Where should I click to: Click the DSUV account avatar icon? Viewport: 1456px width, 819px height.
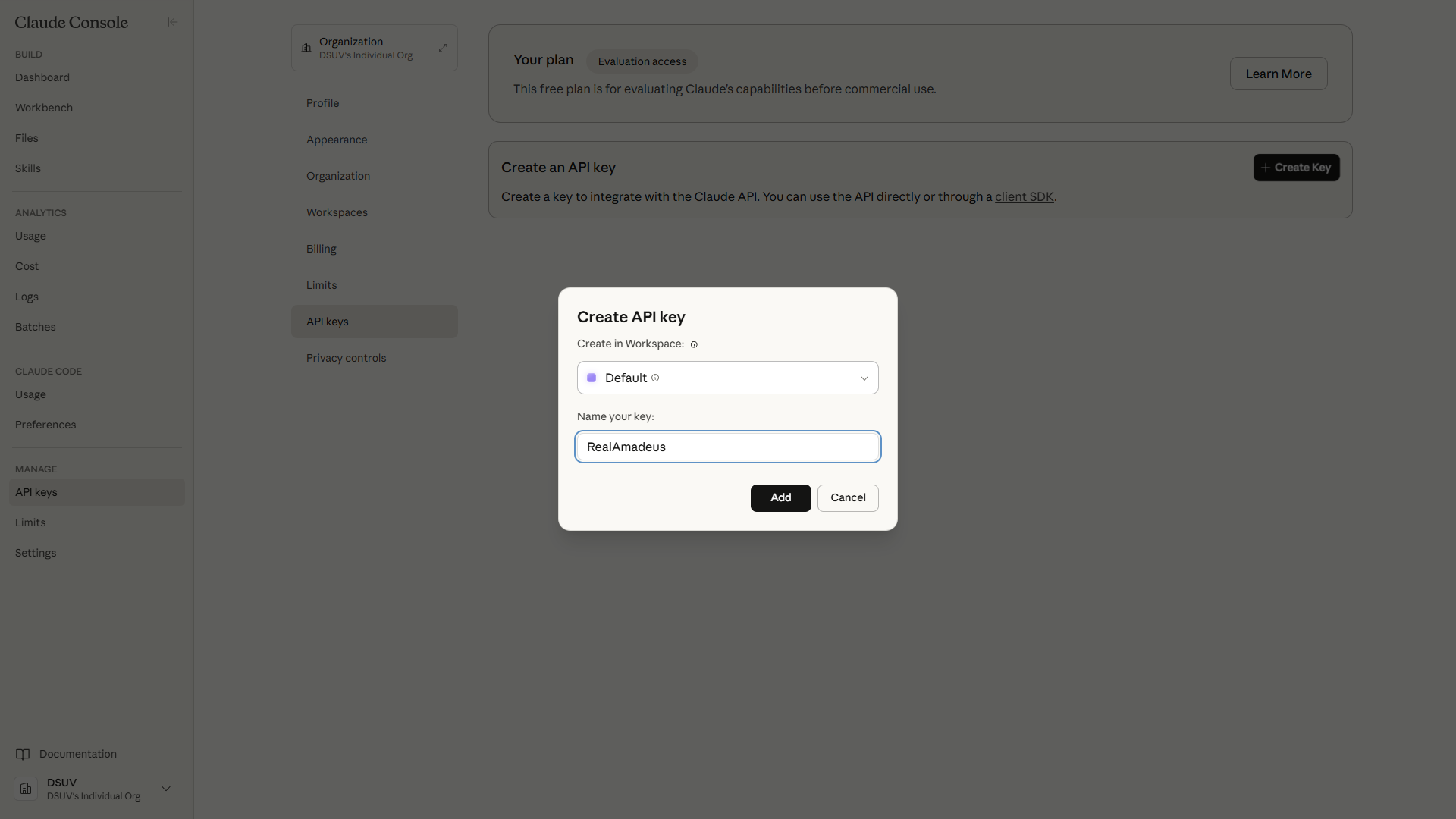click(26, 789)
